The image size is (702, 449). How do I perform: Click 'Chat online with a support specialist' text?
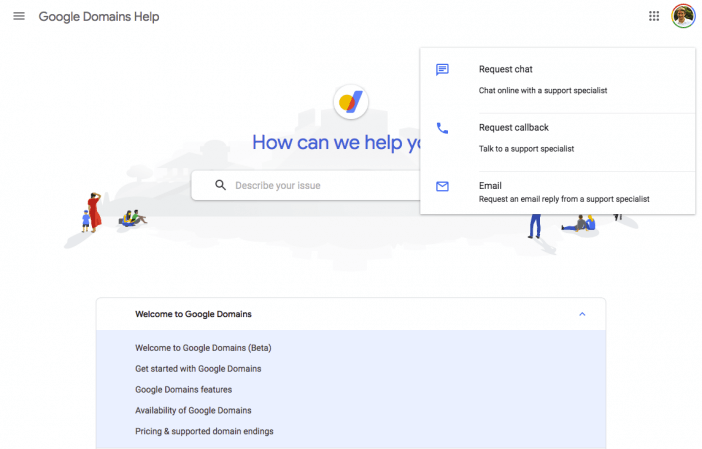click(543, 90)
